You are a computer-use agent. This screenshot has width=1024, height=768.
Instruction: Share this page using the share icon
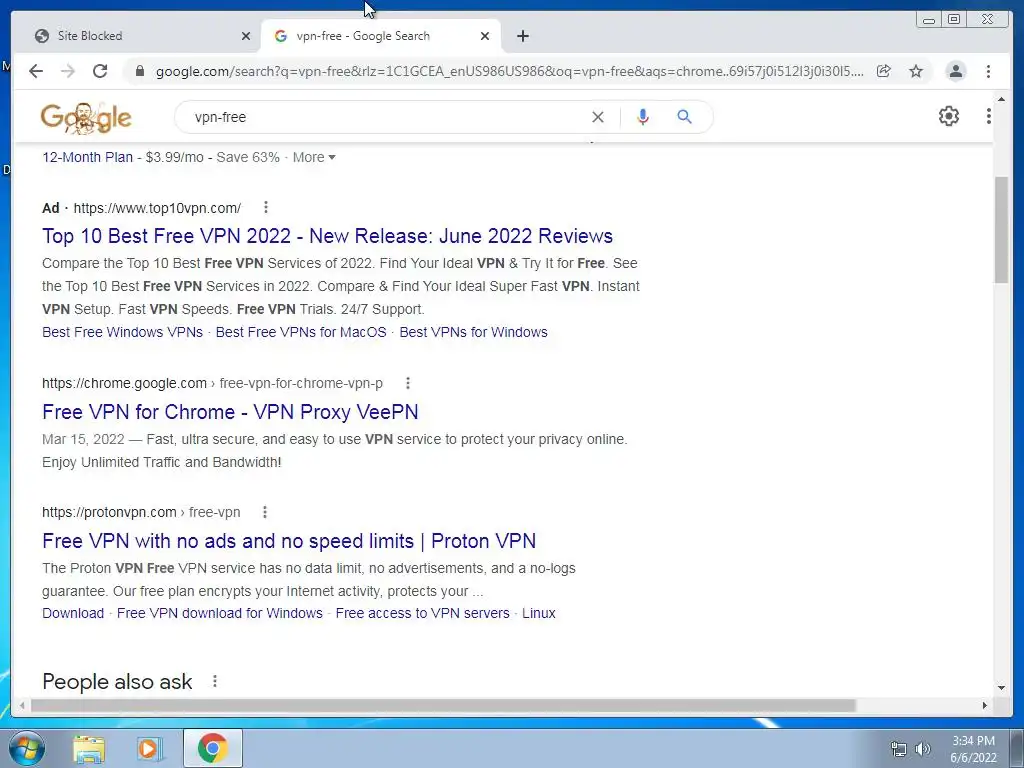pyautogui.click(x=884, y=71)
